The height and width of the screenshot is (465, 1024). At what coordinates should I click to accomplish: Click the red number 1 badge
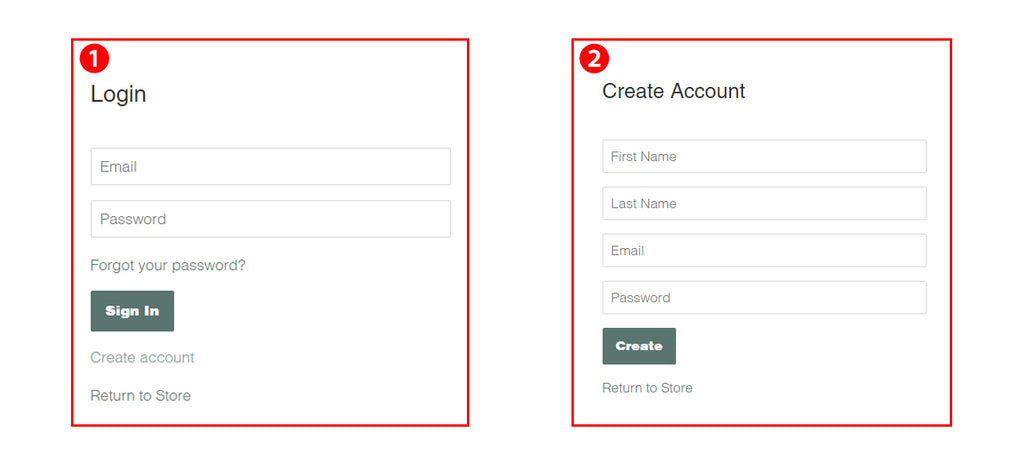(94, 59)
